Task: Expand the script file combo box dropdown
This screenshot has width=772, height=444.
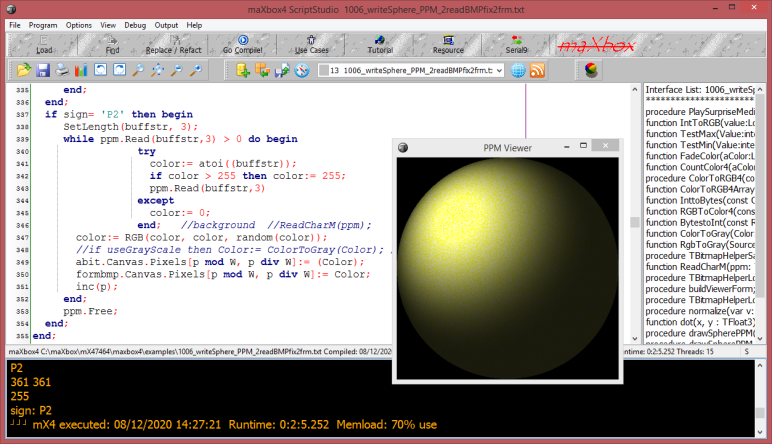Action: [499, 71]
